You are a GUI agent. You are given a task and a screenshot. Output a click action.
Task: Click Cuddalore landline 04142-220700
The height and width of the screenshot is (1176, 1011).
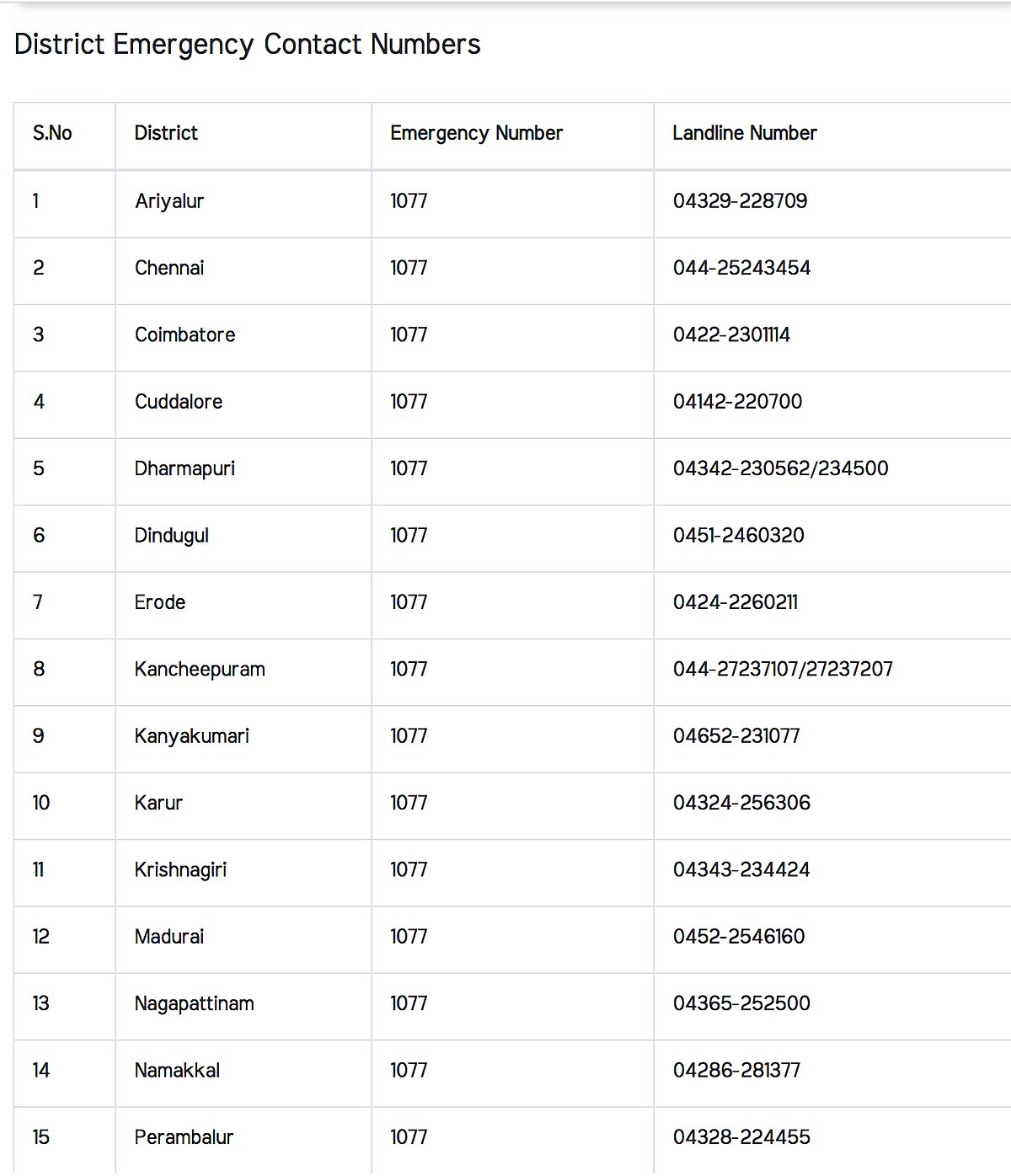point(737,402)
